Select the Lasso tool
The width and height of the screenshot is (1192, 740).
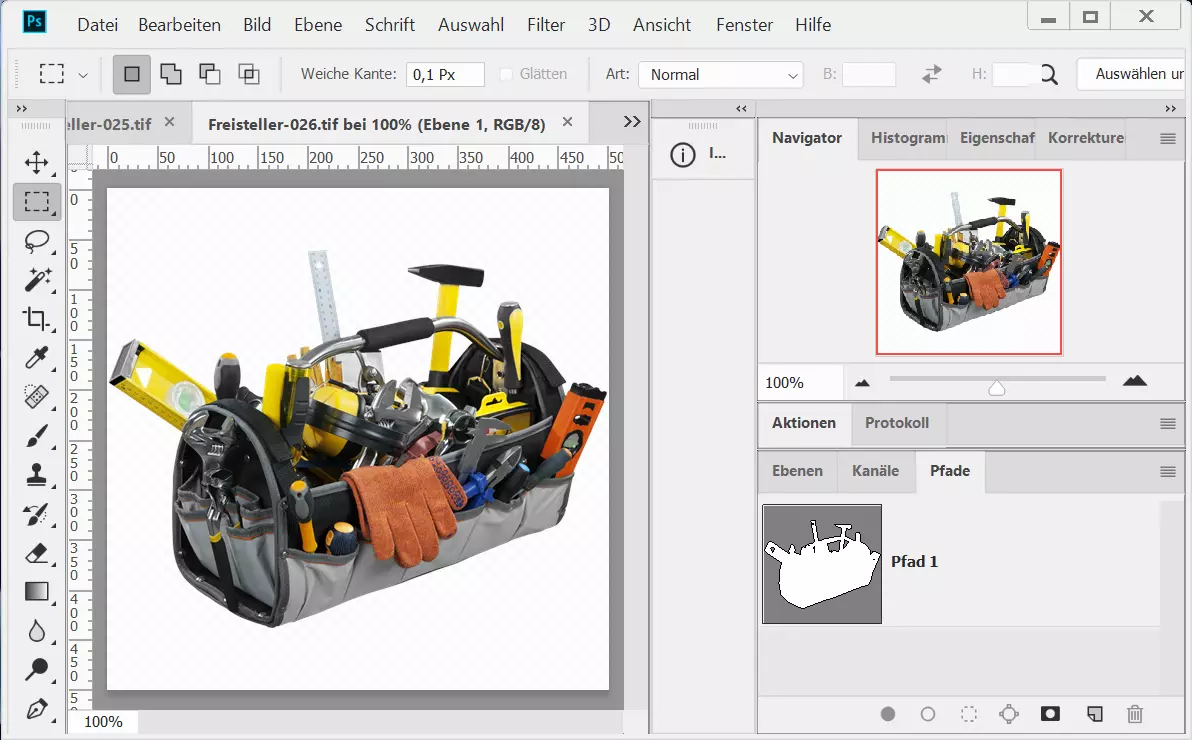[37, 241]
